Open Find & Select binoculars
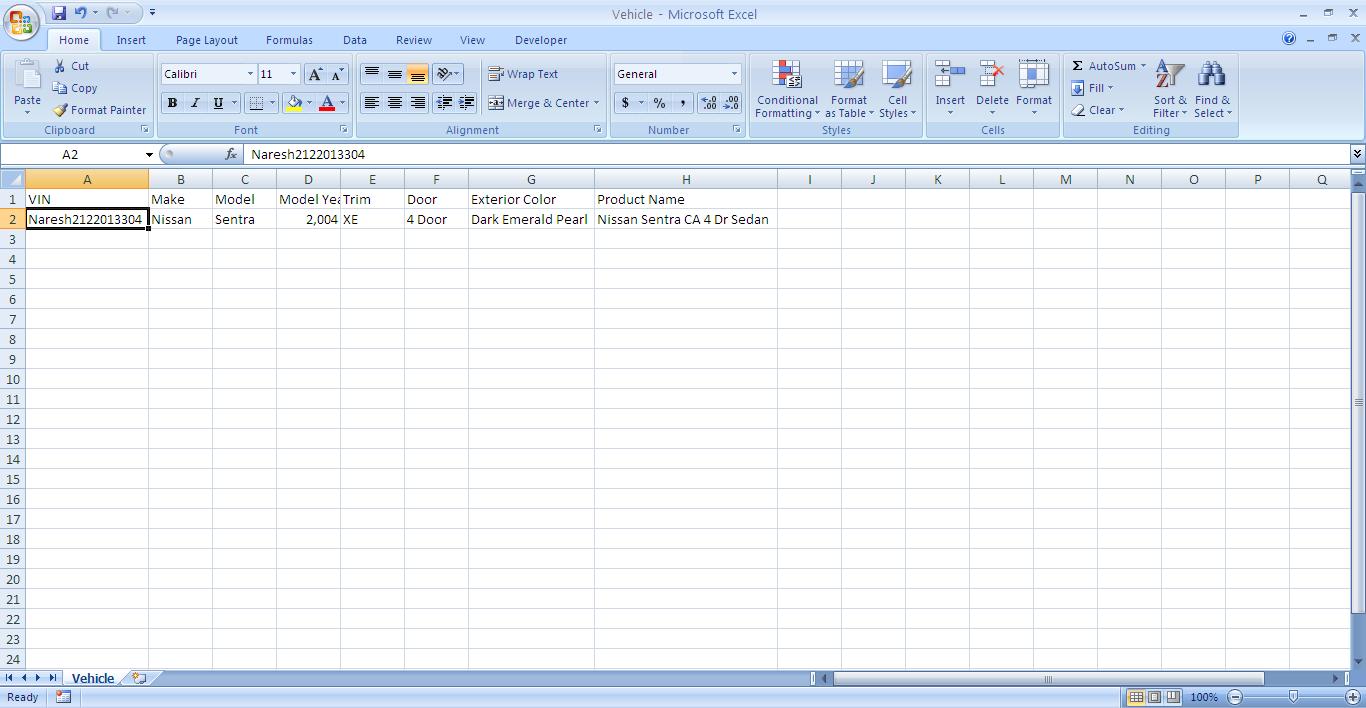Image resolution: width=1366 pixels, height=708 pixels. (x=1212, y=89)
